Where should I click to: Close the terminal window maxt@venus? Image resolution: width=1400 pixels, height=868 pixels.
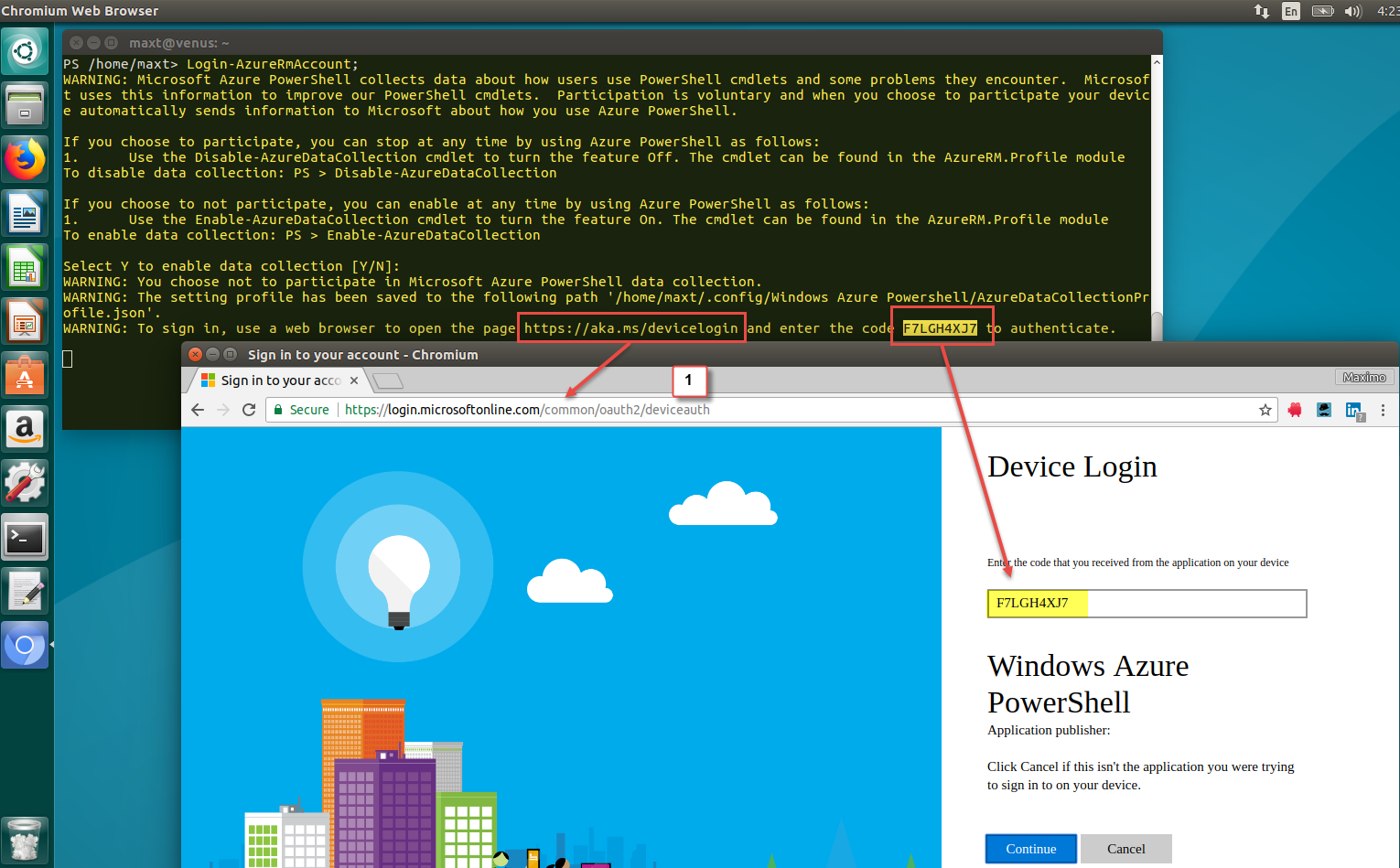(76, 43)
